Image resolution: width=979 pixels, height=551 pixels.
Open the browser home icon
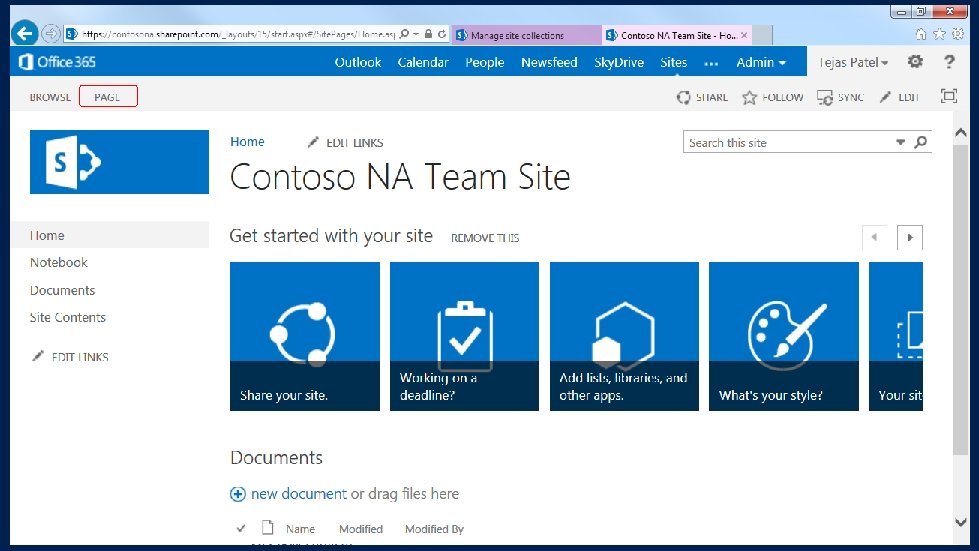920,34
